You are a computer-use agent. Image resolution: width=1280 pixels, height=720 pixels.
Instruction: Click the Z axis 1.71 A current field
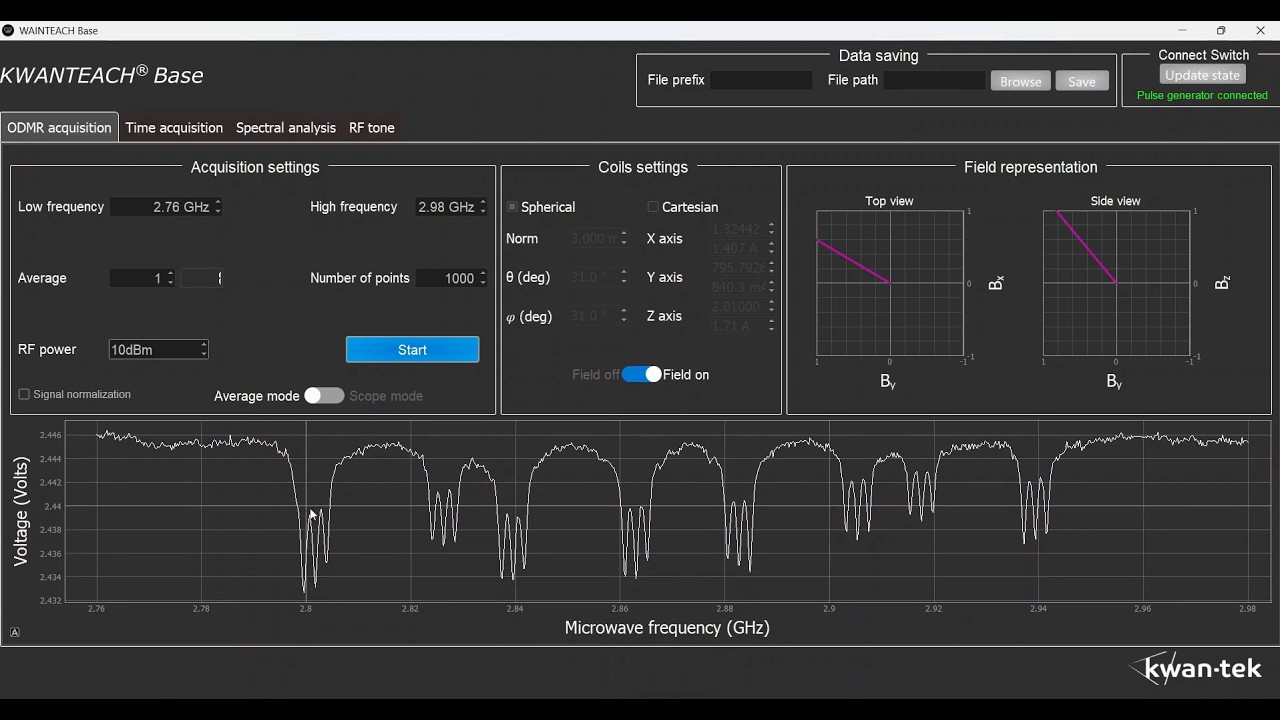pos(743,326)
